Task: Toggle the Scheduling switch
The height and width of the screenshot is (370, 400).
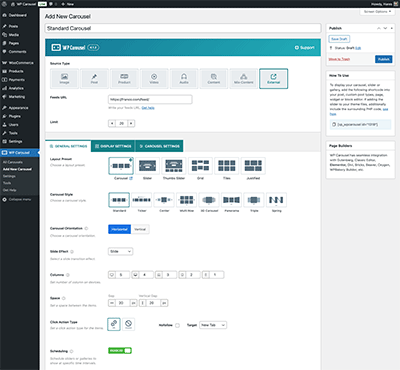Action: tap(120, 351)
